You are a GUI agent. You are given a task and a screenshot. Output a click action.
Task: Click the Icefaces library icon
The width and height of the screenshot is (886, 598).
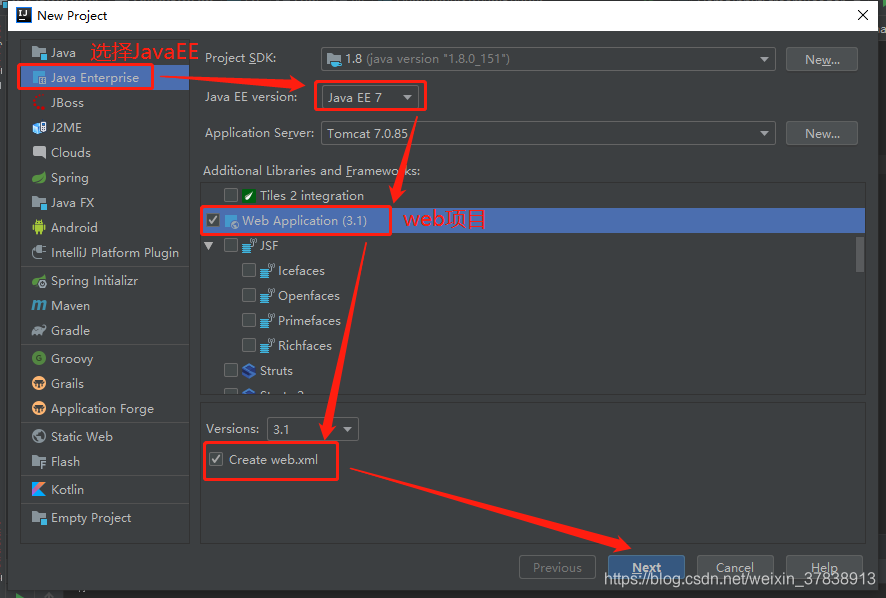click(x=267, y=271)
